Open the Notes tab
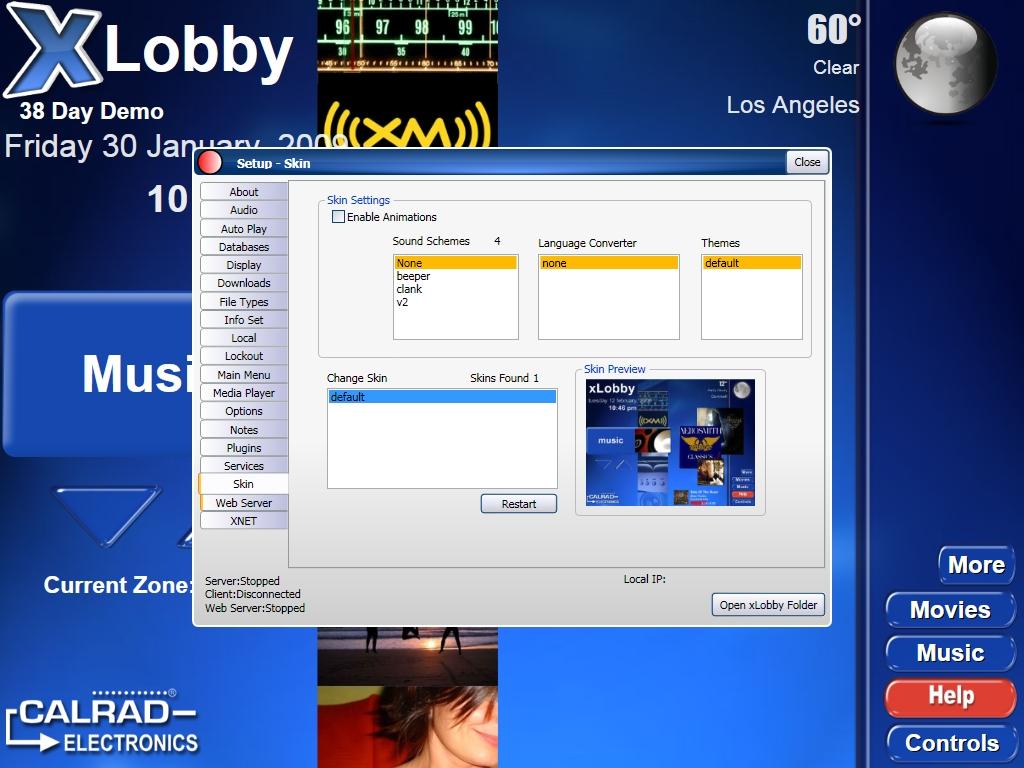The width and height of the screenshot is (1024, 768). pos(244,430)
